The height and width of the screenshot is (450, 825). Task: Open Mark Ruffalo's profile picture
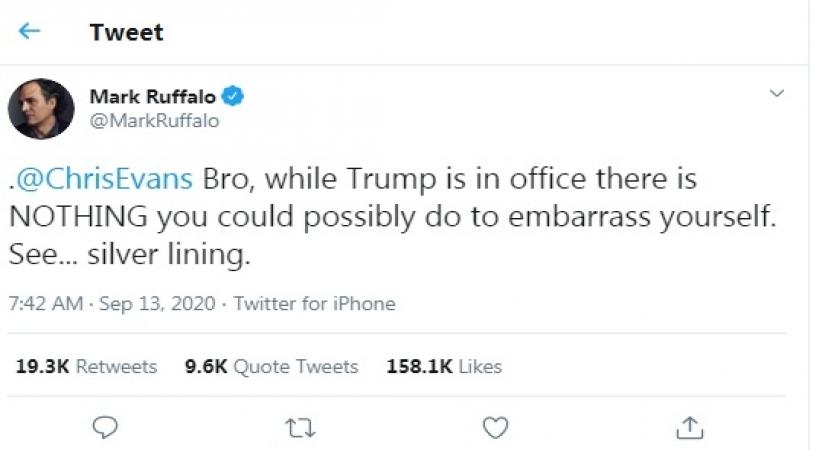[41, 108]
